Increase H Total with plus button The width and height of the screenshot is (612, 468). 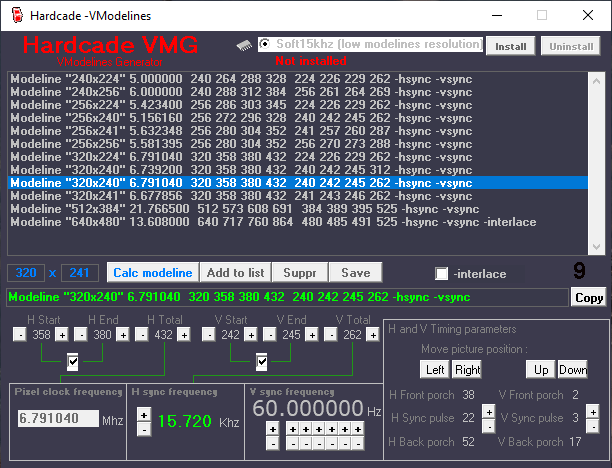(184, 335)
